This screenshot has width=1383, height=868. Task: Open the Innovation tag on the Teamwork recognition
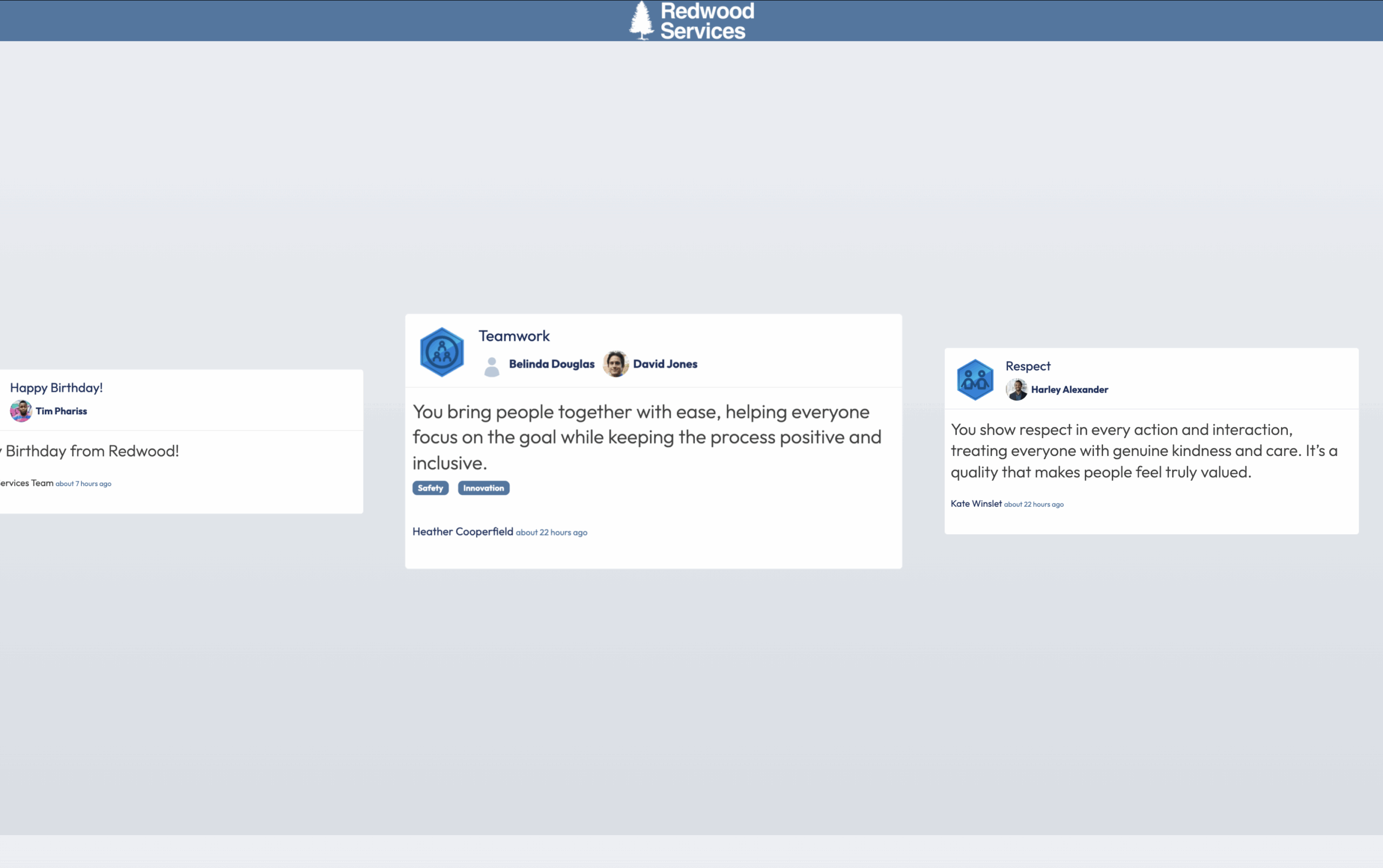483,487
